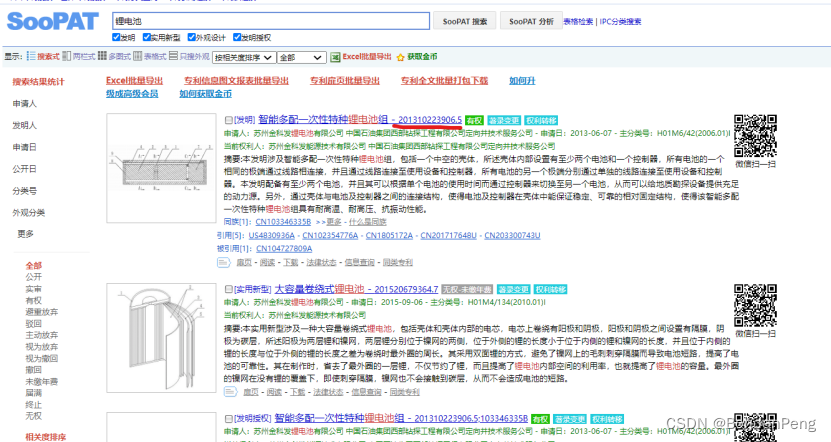The width and height of the screenshot is (831, 442).
Task: Click the SooPAT 分析 button
Action: pos(531,21)
